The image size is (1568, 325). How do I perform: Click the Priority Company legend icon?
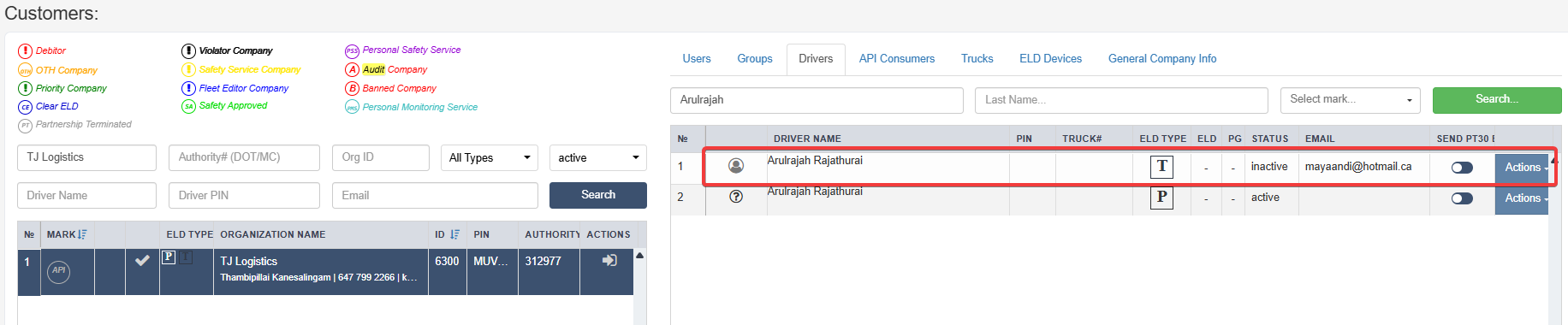(25, 88)
